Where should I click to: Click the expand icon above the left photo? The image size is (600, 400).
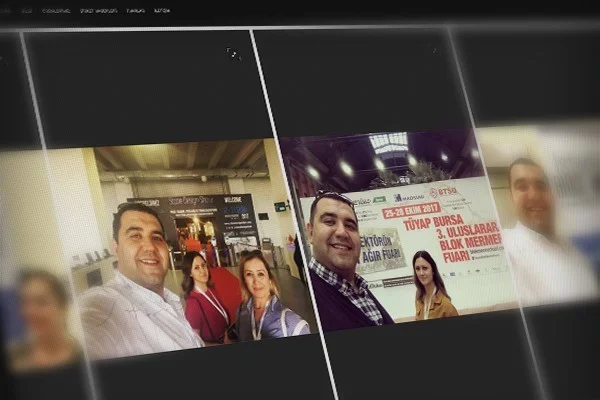coord(233,52)
